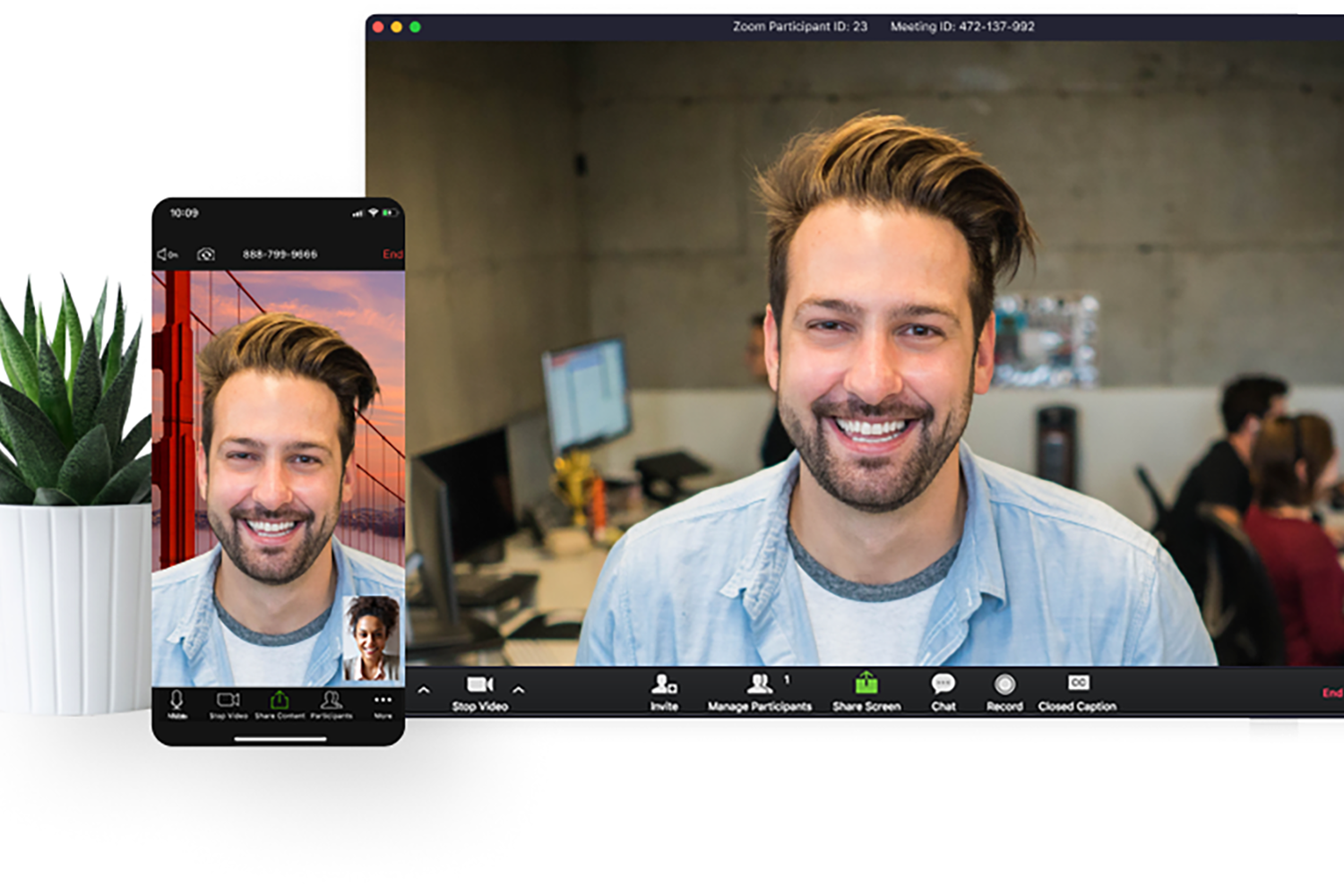Toggle phone speaker icon at top left

[x=168, y=254]
